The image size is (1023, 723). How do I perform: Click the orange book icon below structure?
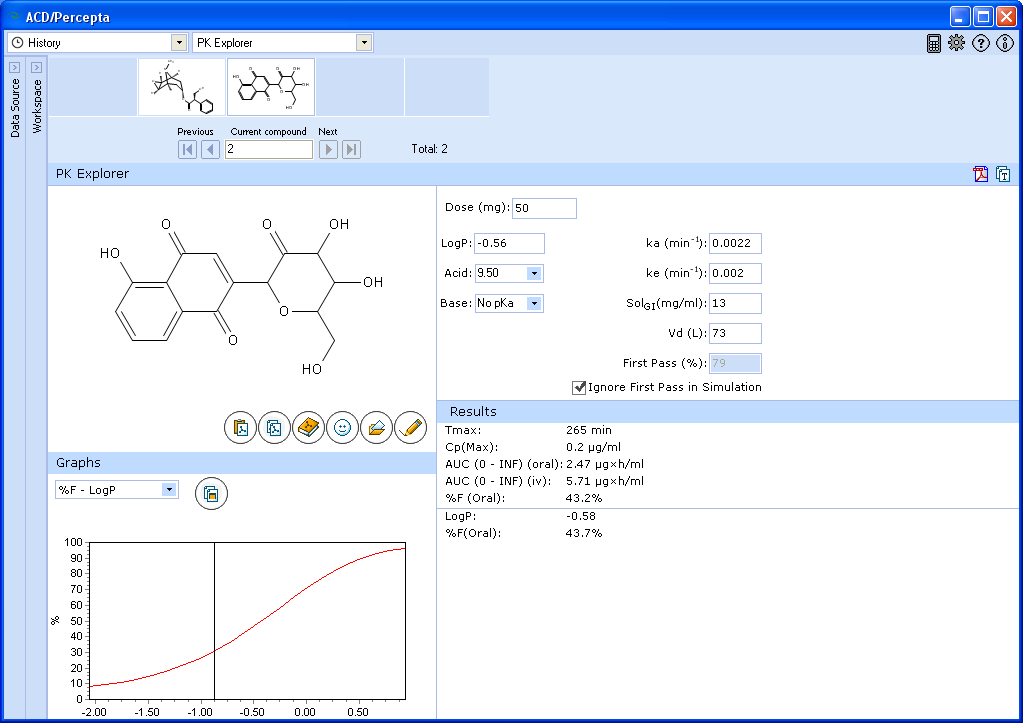(x=309, y=428)
